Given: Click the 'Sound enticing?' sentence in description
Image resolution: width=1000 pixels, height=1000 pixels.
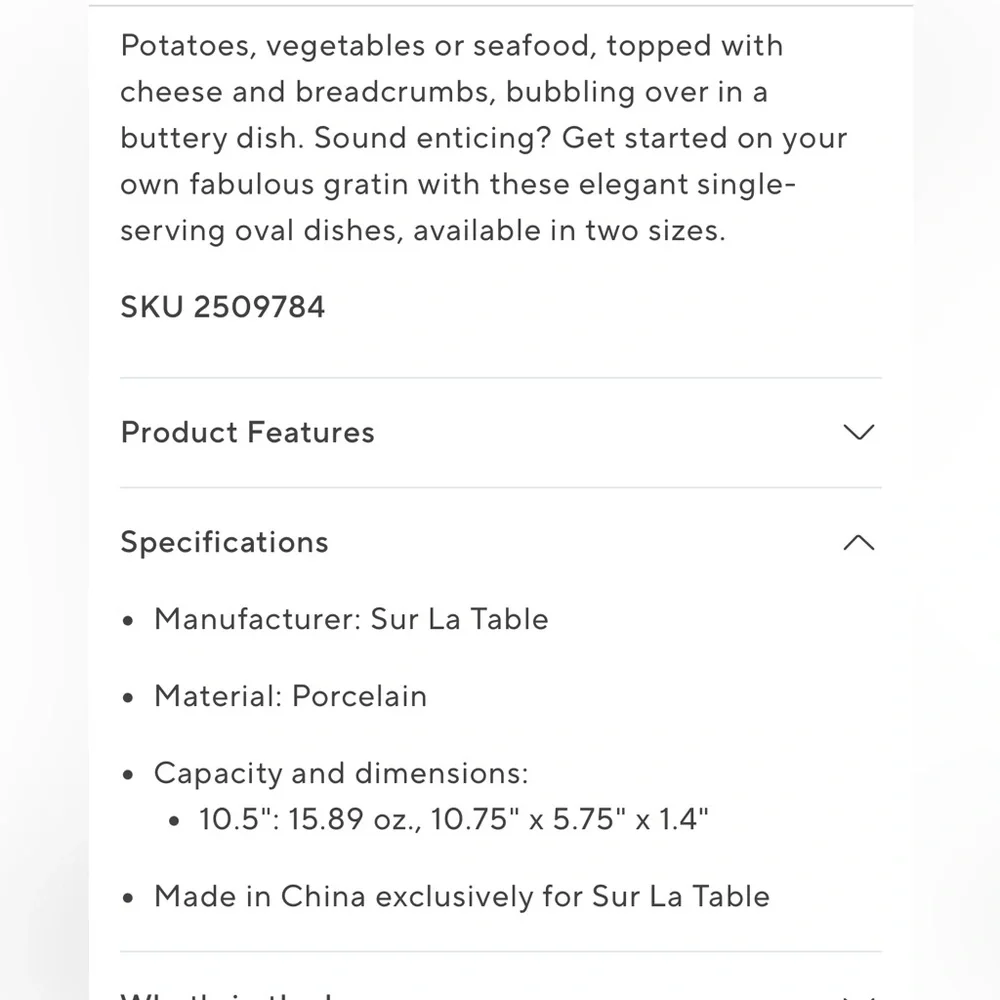Looking at the screenshot, I should pyautogui.click(x=432, y=138).
